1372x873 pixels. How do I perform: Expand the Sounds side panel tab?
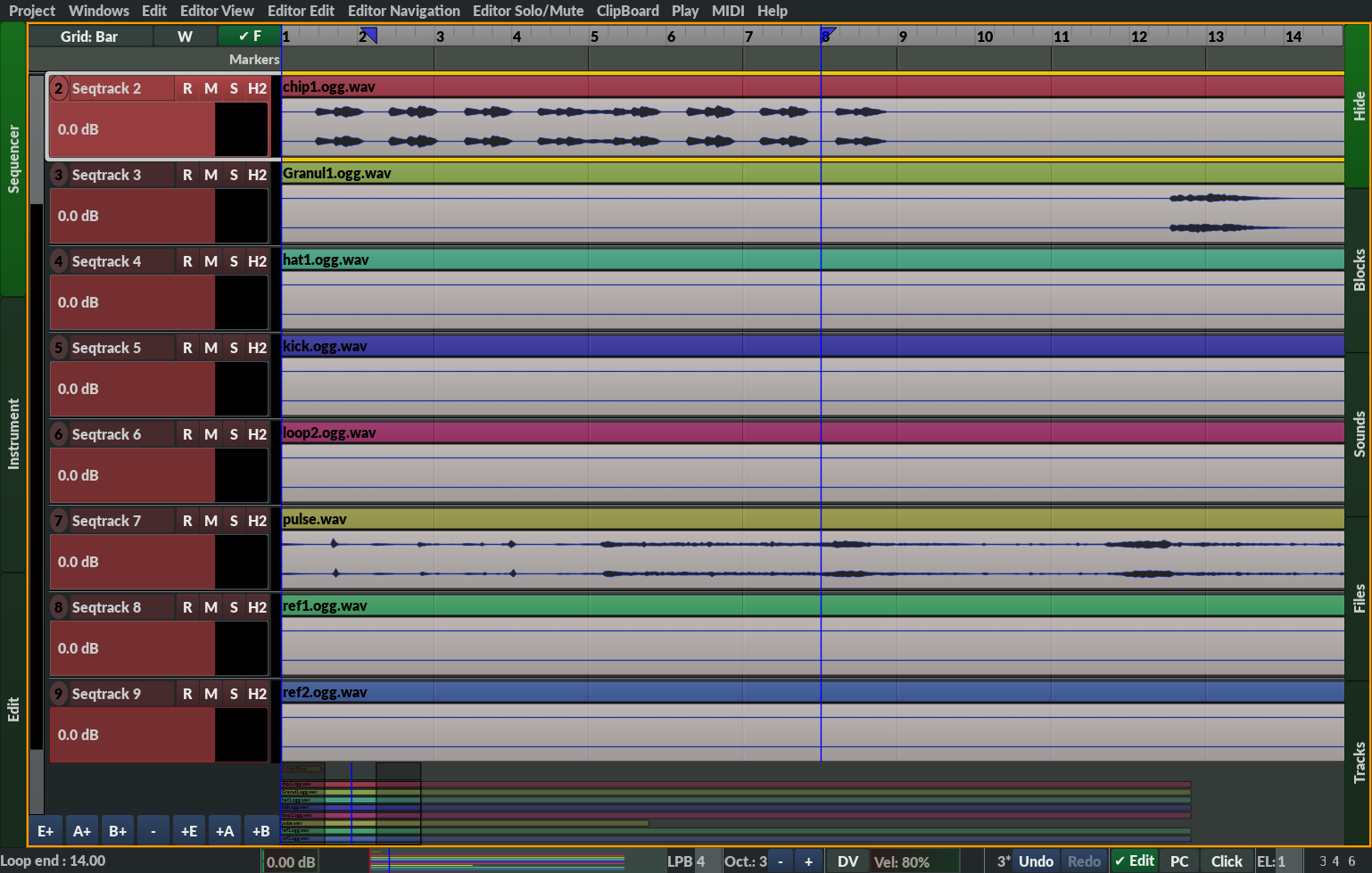tap(1359, 434)
